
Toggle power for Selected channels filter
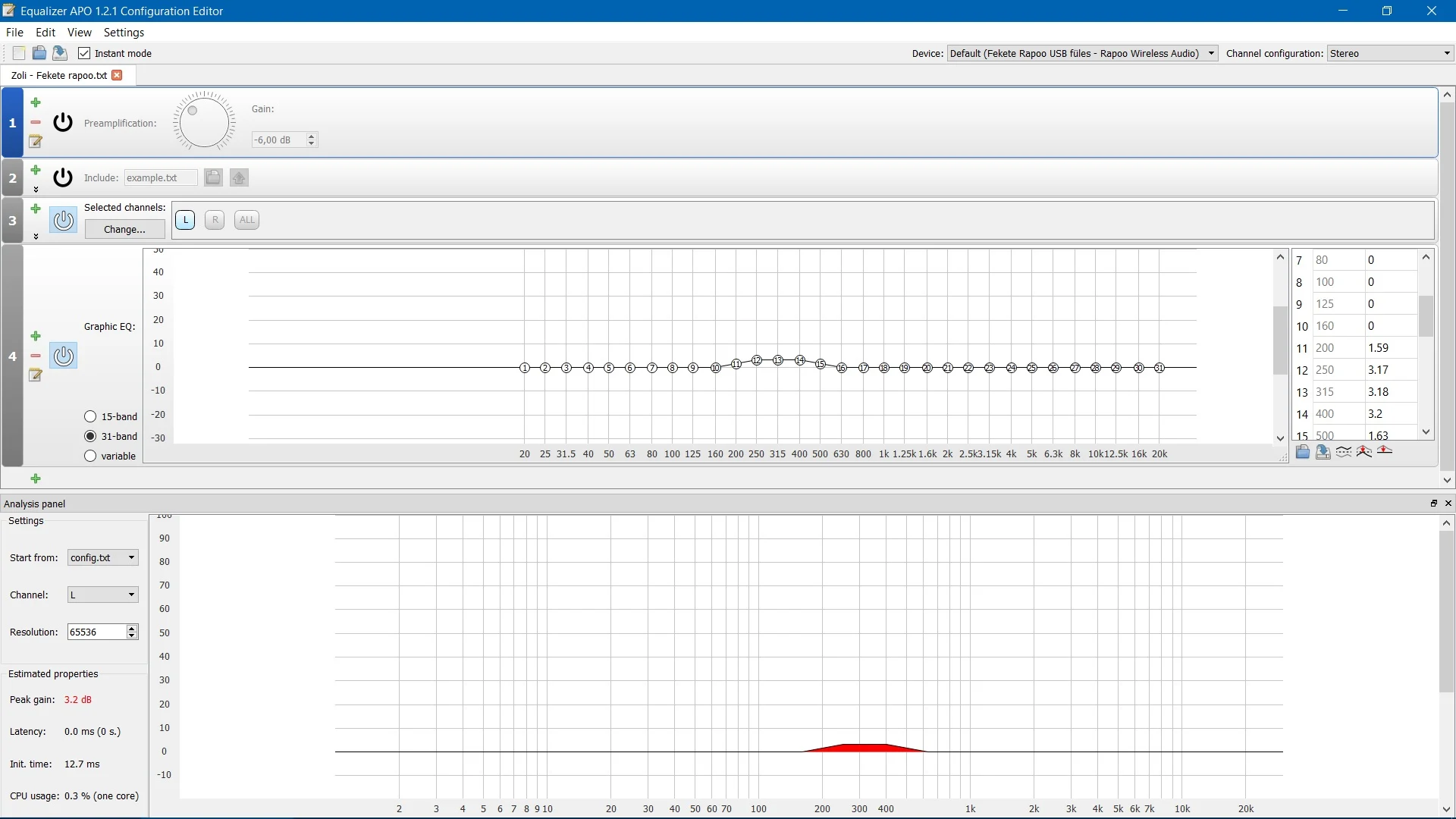pyautogui.click(x=63, y=220)
